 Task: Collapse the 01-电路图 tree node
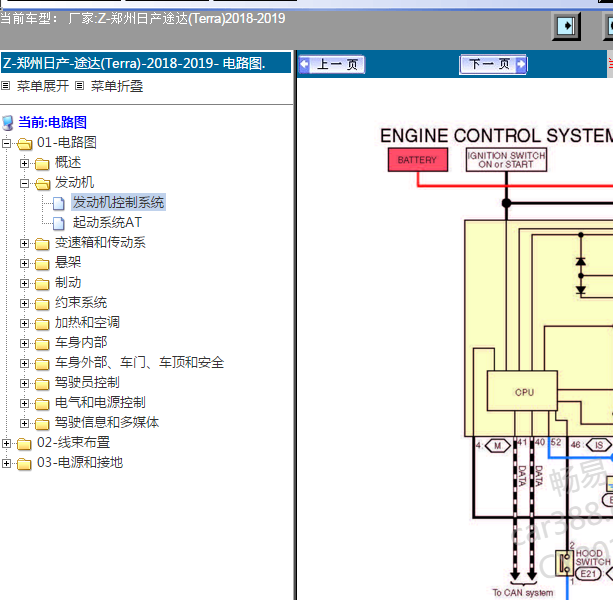[6, 143]
